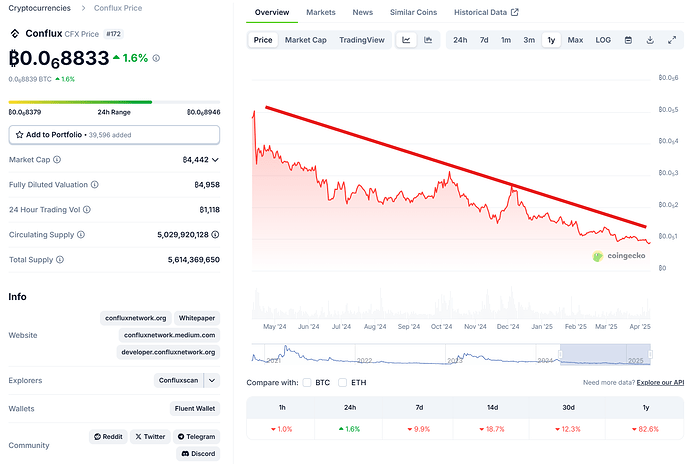Set the chart range to 3m
This screenshot has height=464, width=690.
click(x=529, y=40)
